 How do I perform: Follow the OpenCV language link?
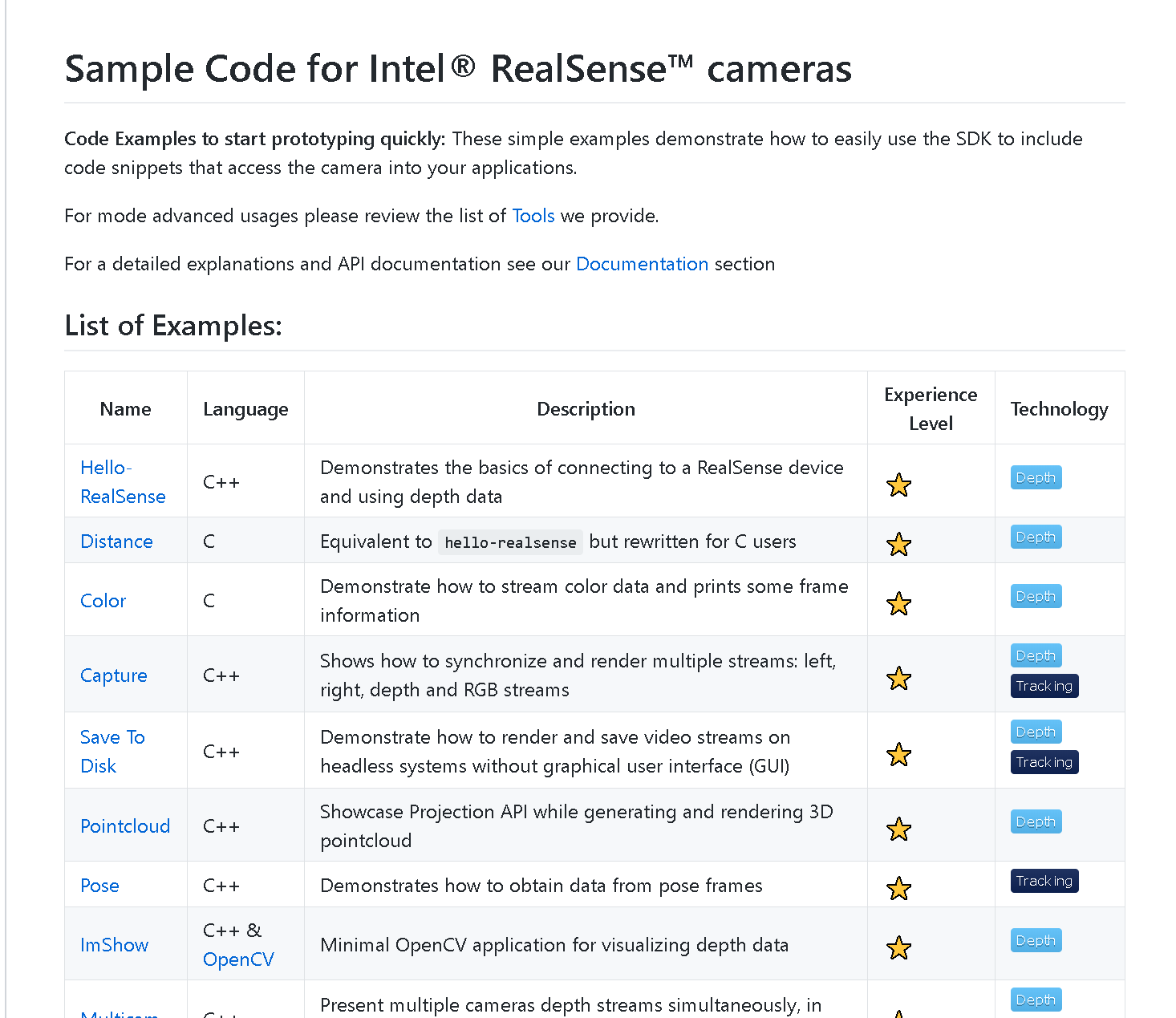tap(238, 959)
